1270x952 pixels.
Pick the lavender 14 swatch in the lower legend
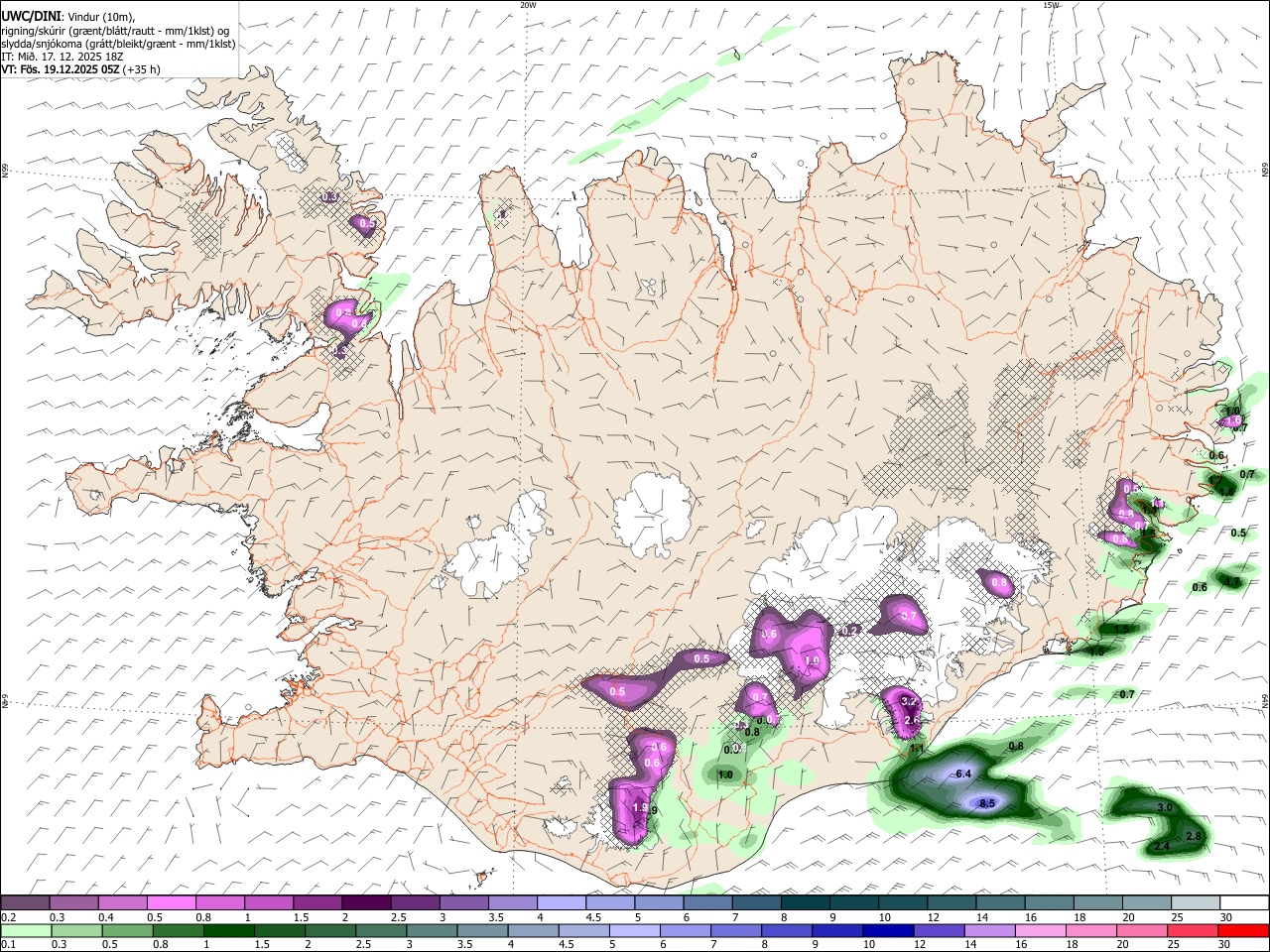coord(990,930)
